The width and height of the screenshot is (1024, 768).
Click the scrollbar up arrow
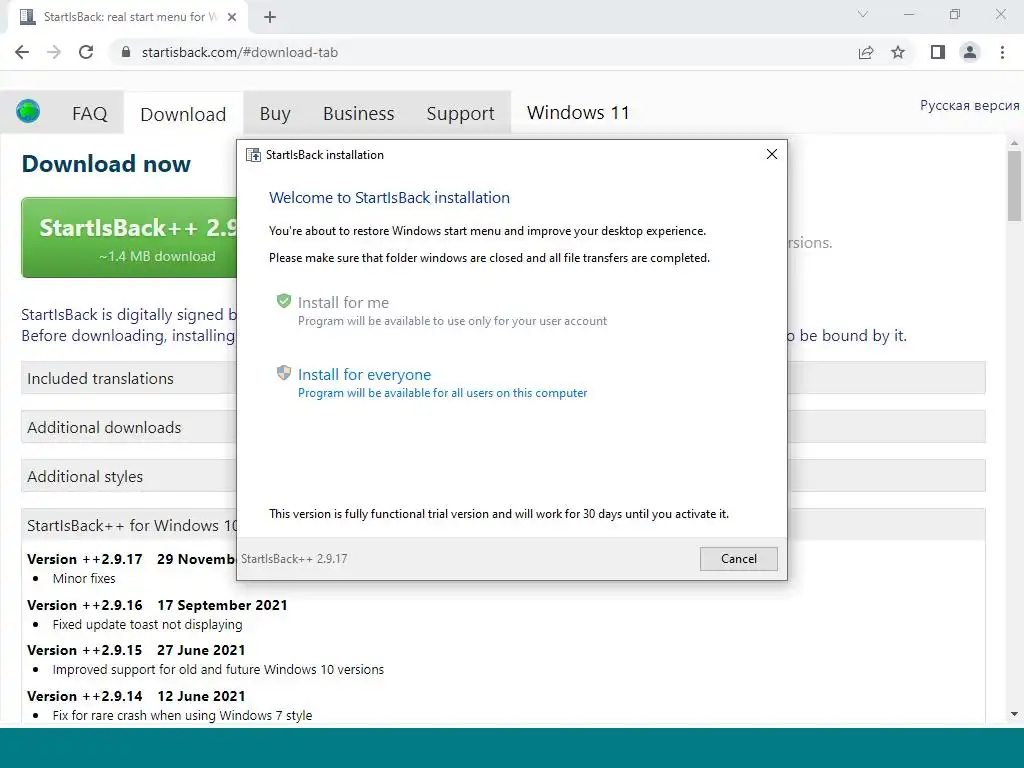(1014, 142)
